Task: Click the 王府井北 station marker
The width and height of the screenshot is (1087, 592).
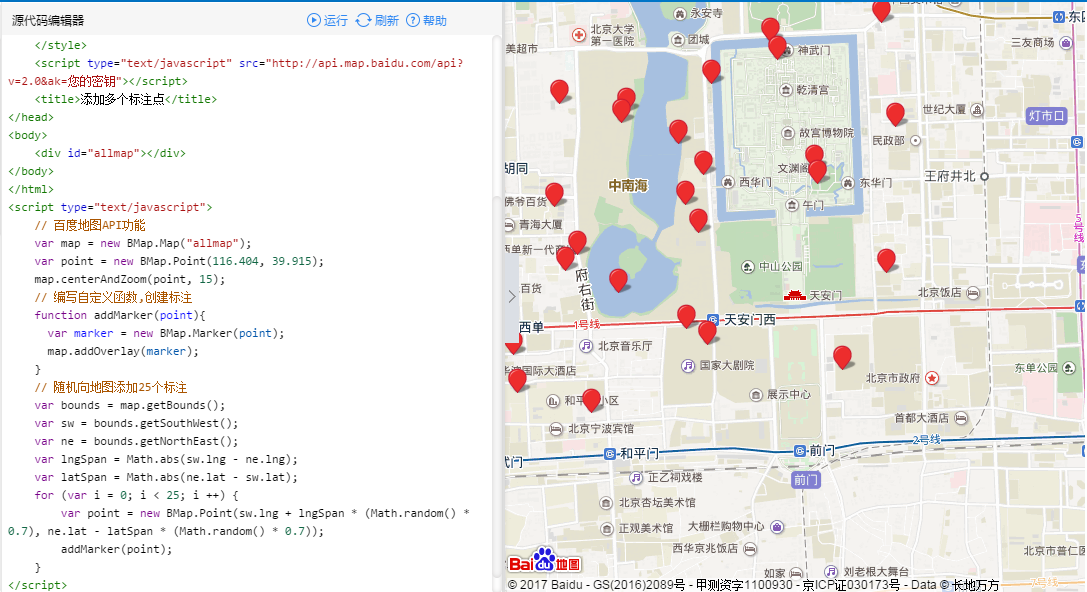Action: 984,177
